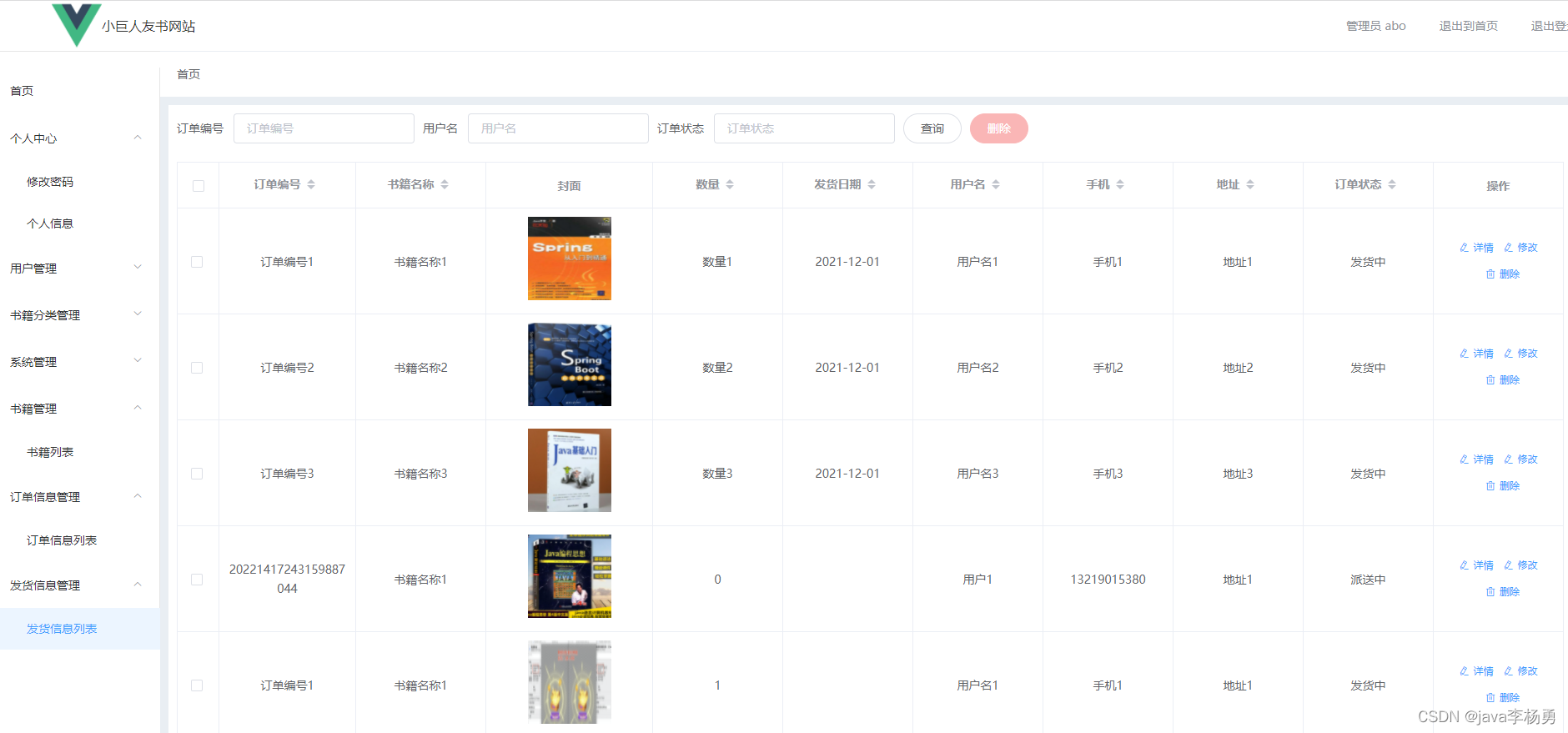Toggle the select-all checkbox in table header
Screen dimensions: 1568x733
(199, 186)
